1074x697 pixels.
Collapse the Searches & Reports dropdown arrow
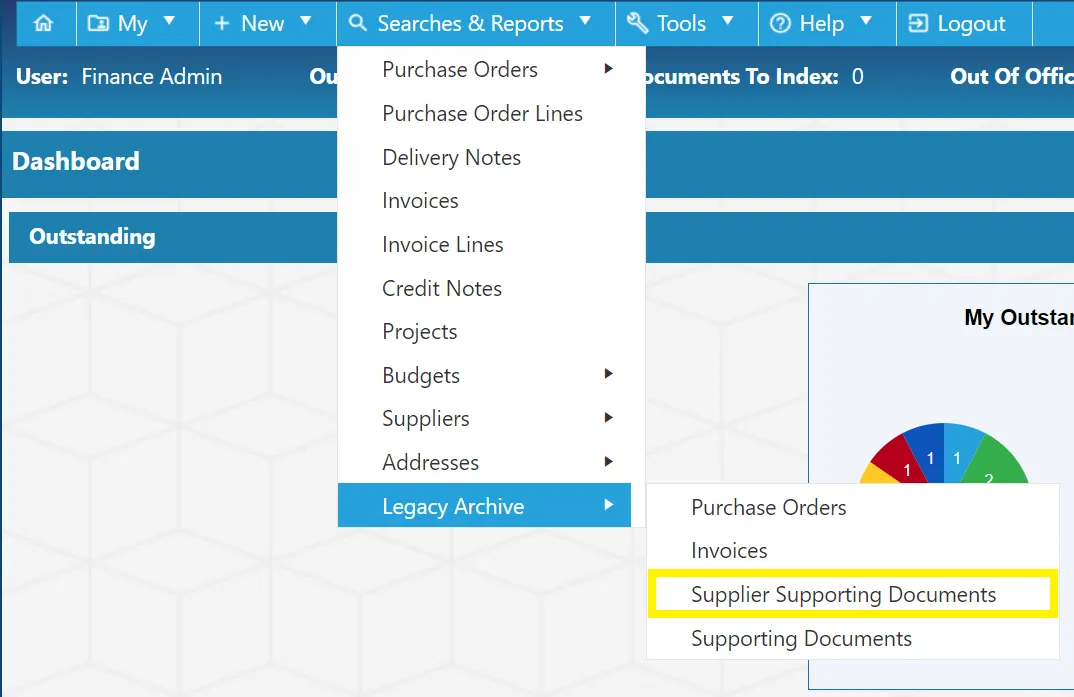(x=585, y=21)
